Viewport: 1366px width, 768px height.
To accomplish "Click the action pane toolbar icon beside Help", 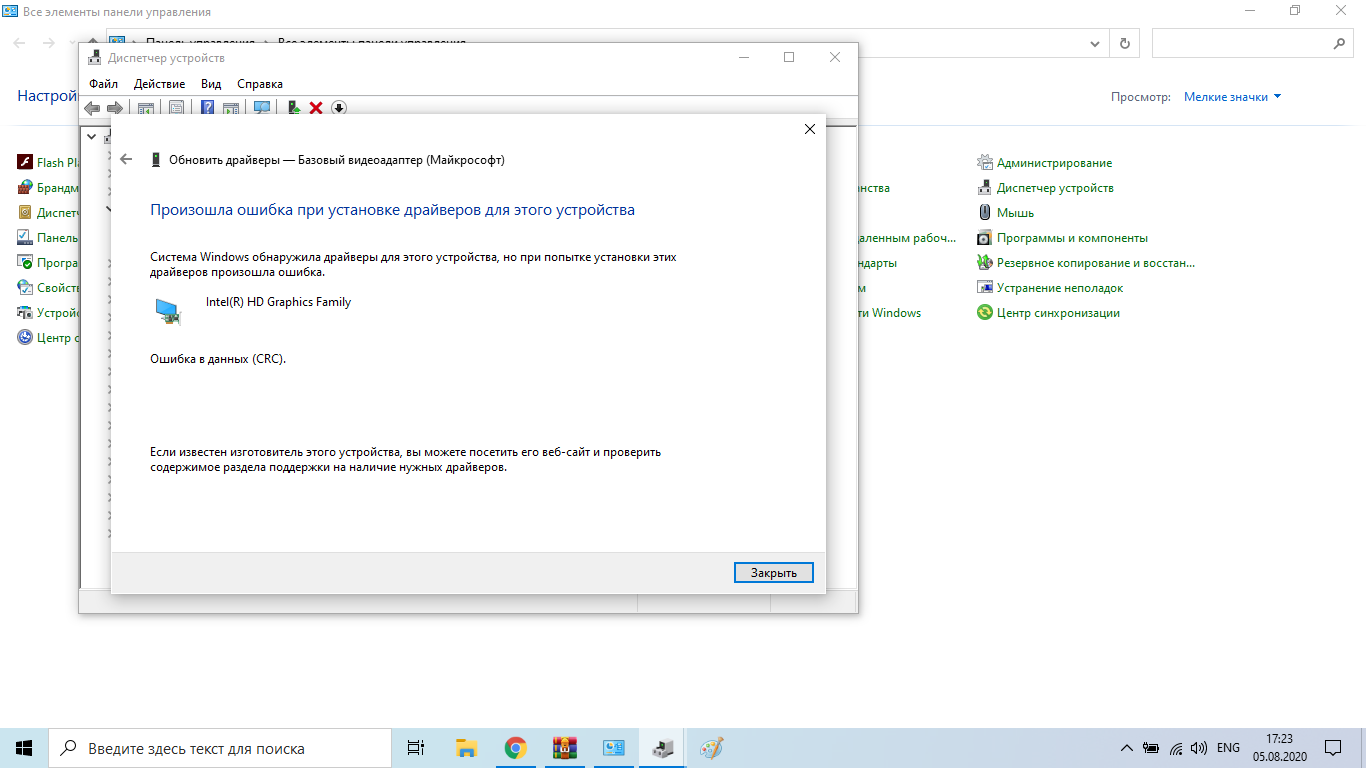I will (231, 108).
